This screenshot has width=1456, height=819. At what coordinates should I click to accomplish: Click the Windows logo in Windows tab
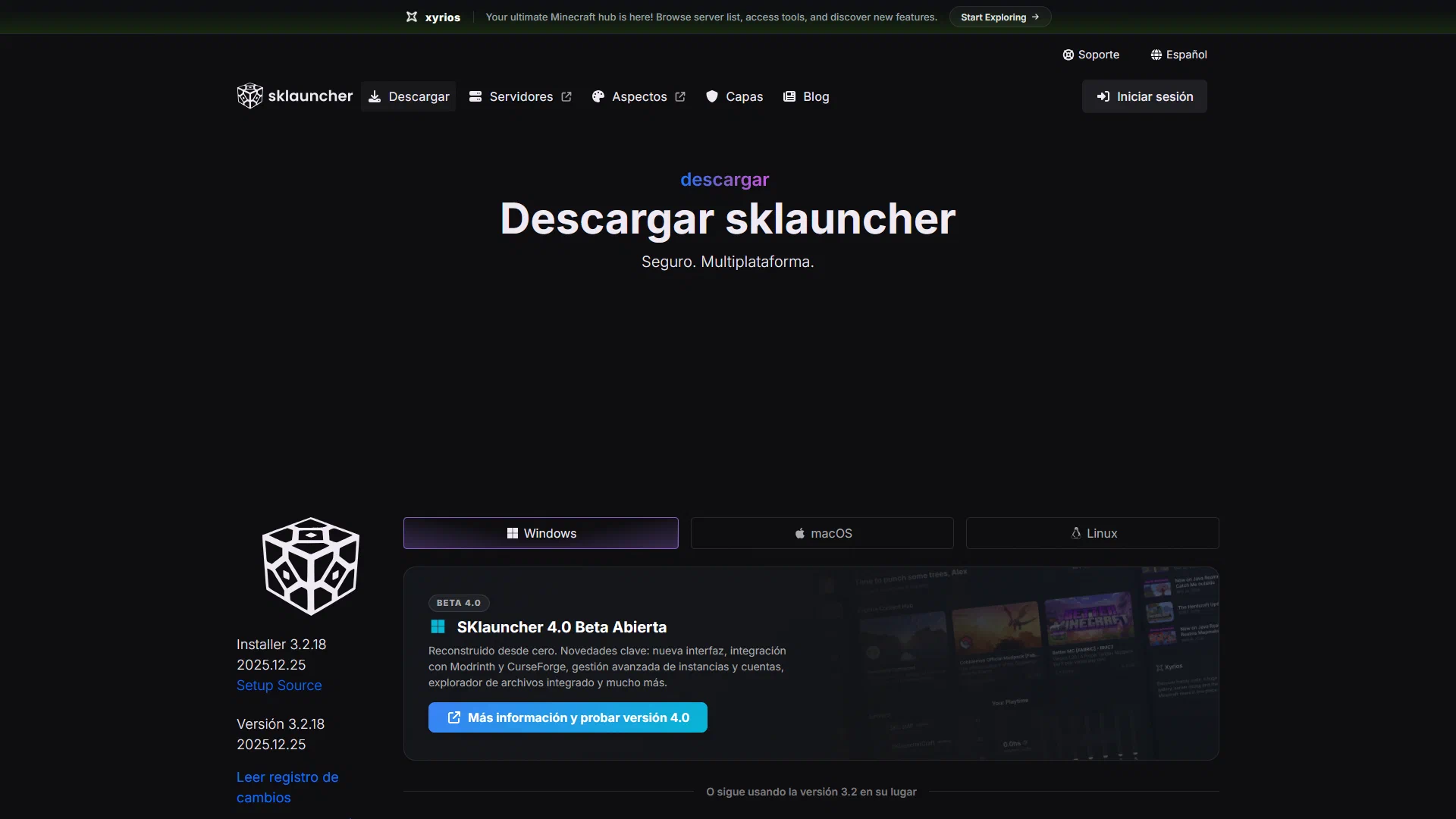pos(513,533)
